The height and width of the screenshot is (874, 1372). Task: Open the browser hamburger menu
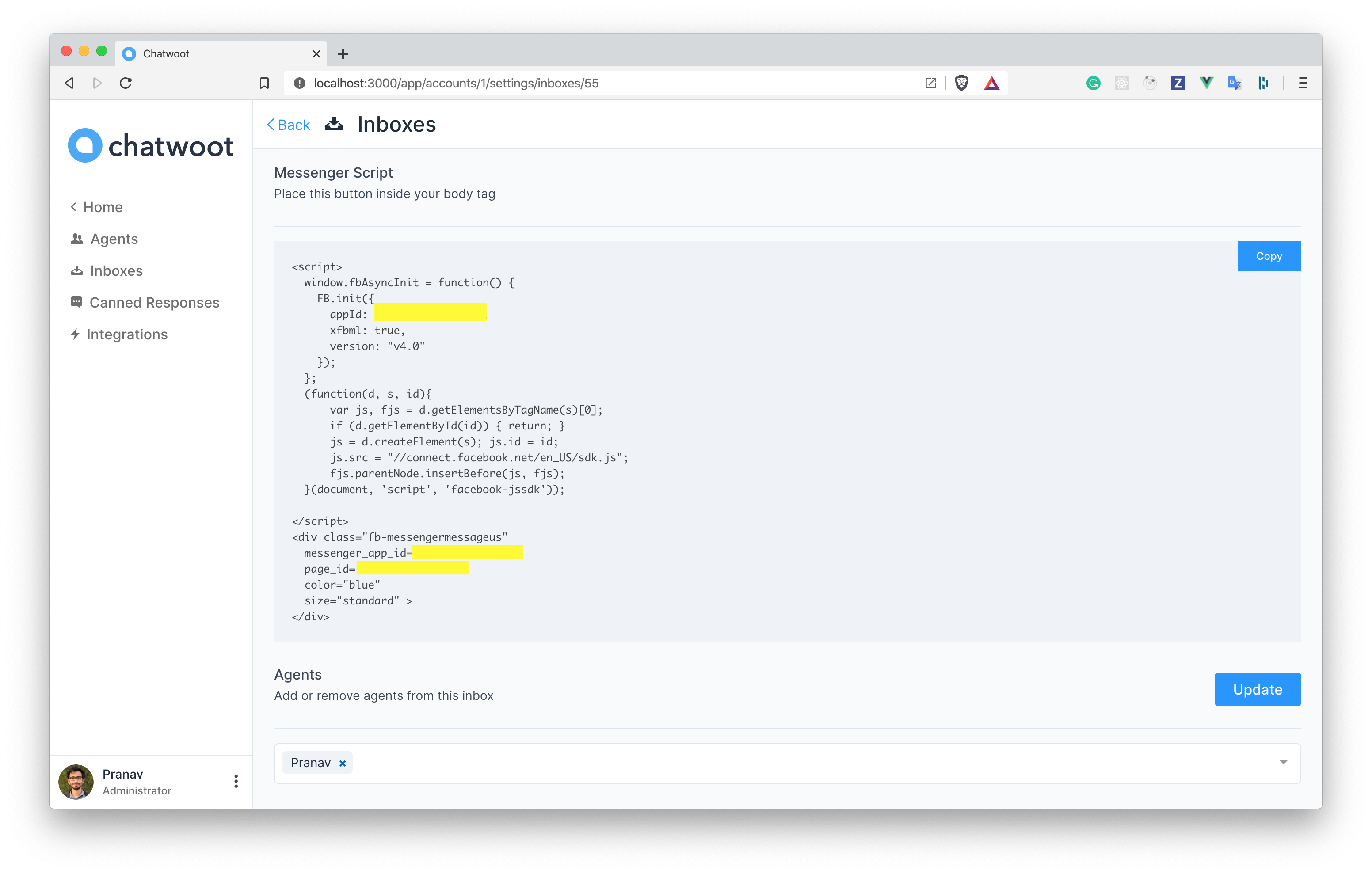click(1303, 83)
